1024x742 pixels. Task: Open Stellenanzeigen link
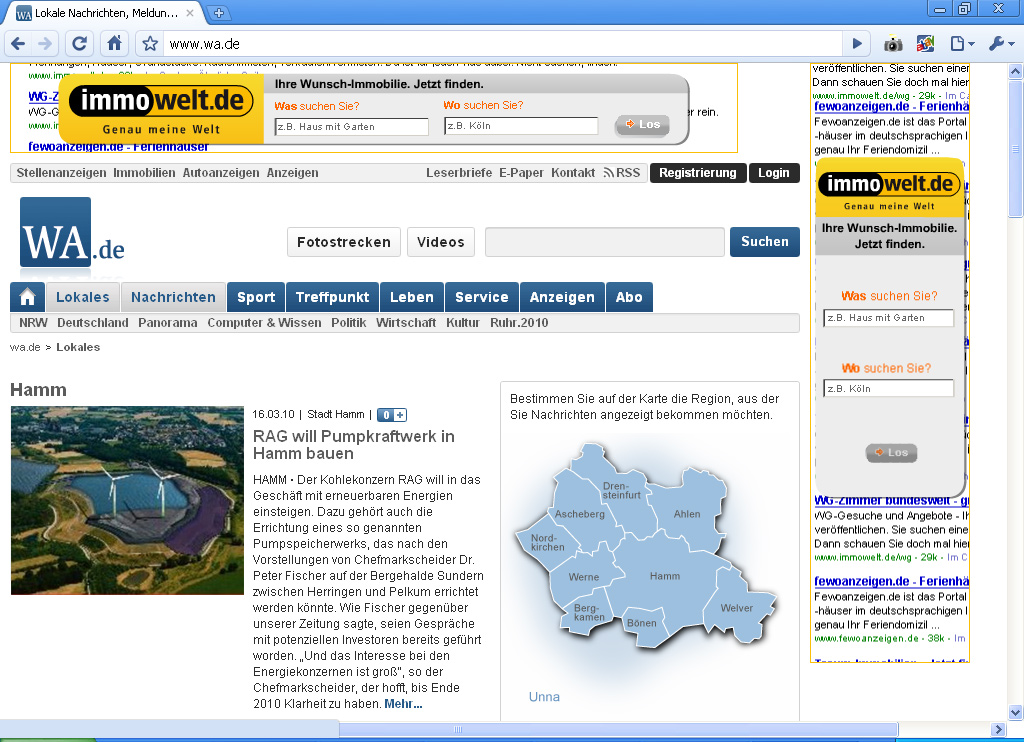[x=61, y=172]
